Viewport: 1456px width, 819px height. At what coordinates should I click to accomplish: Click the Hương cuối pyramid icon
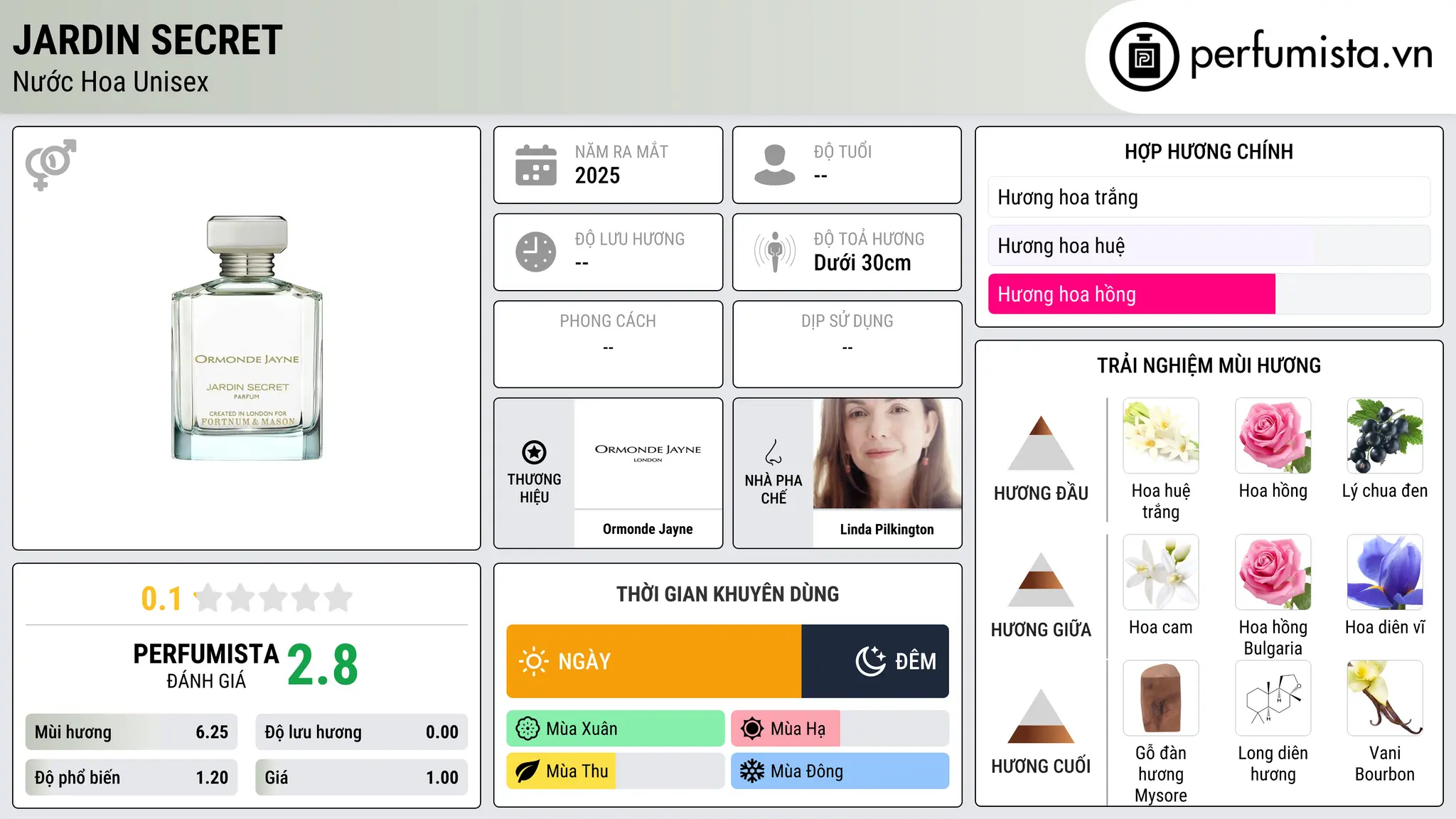click(1042, 716)
